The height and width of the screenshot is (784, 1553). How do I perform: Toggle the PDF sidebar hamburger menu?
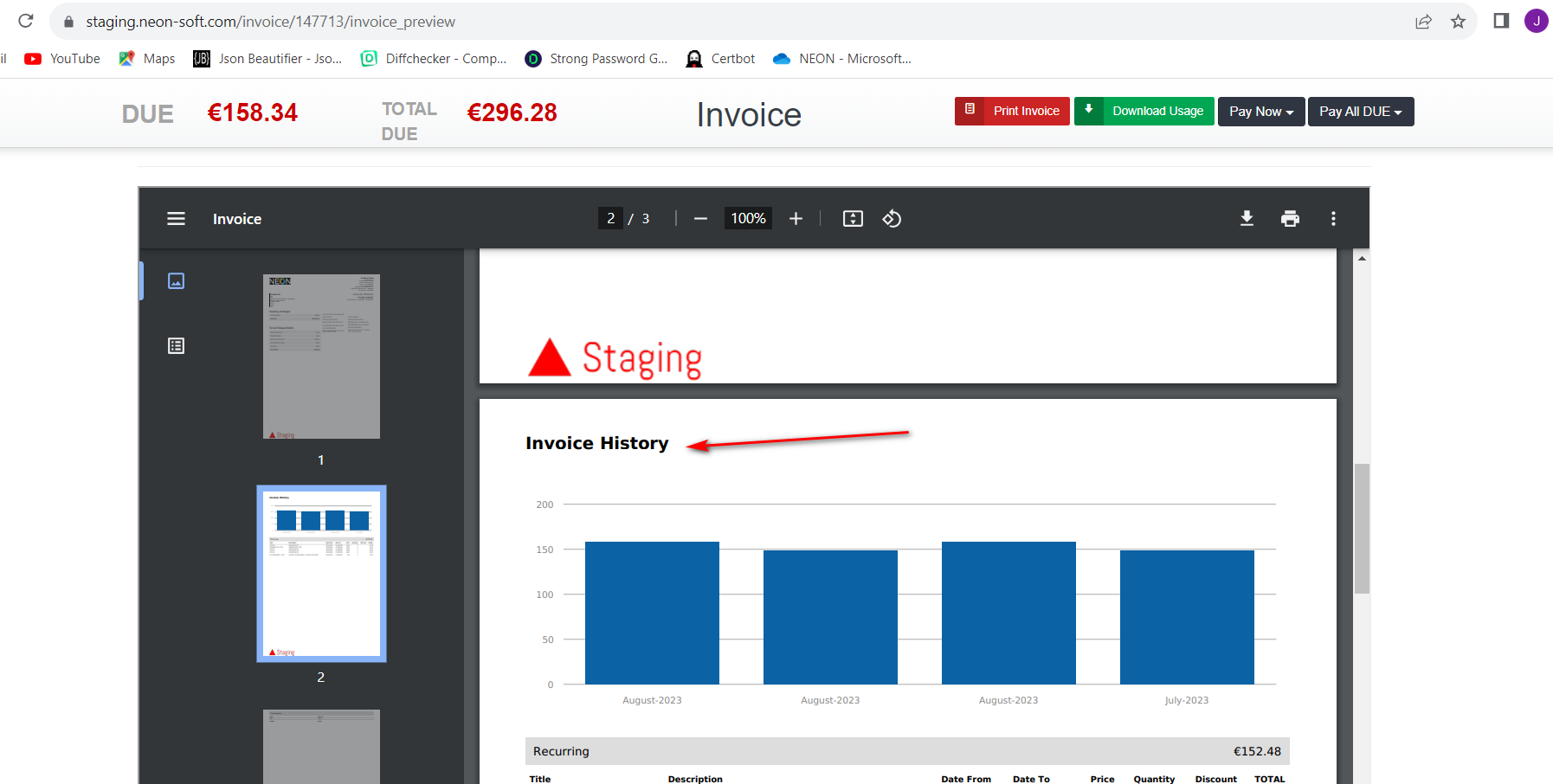pyautogui.click(x=176, y=219)
